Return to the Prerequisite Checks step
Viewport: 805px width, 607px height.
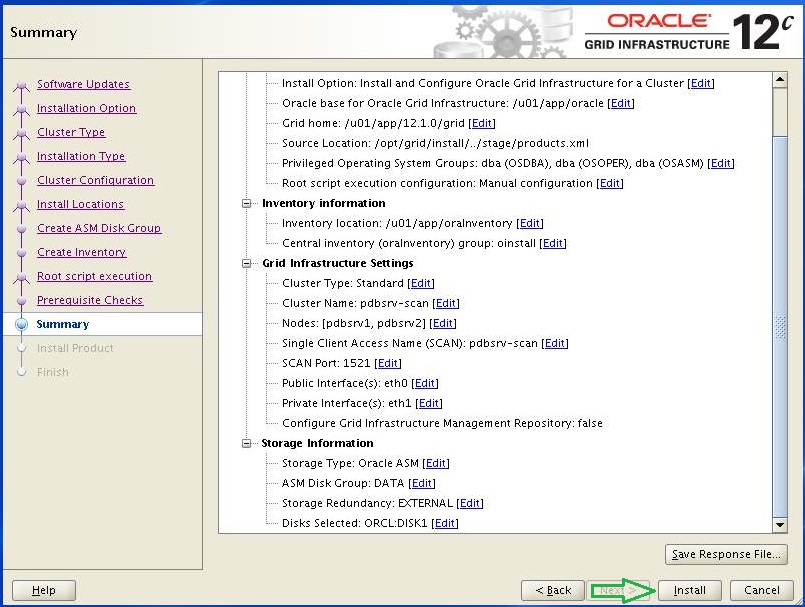pyautogui.click(x=89, y=300)
